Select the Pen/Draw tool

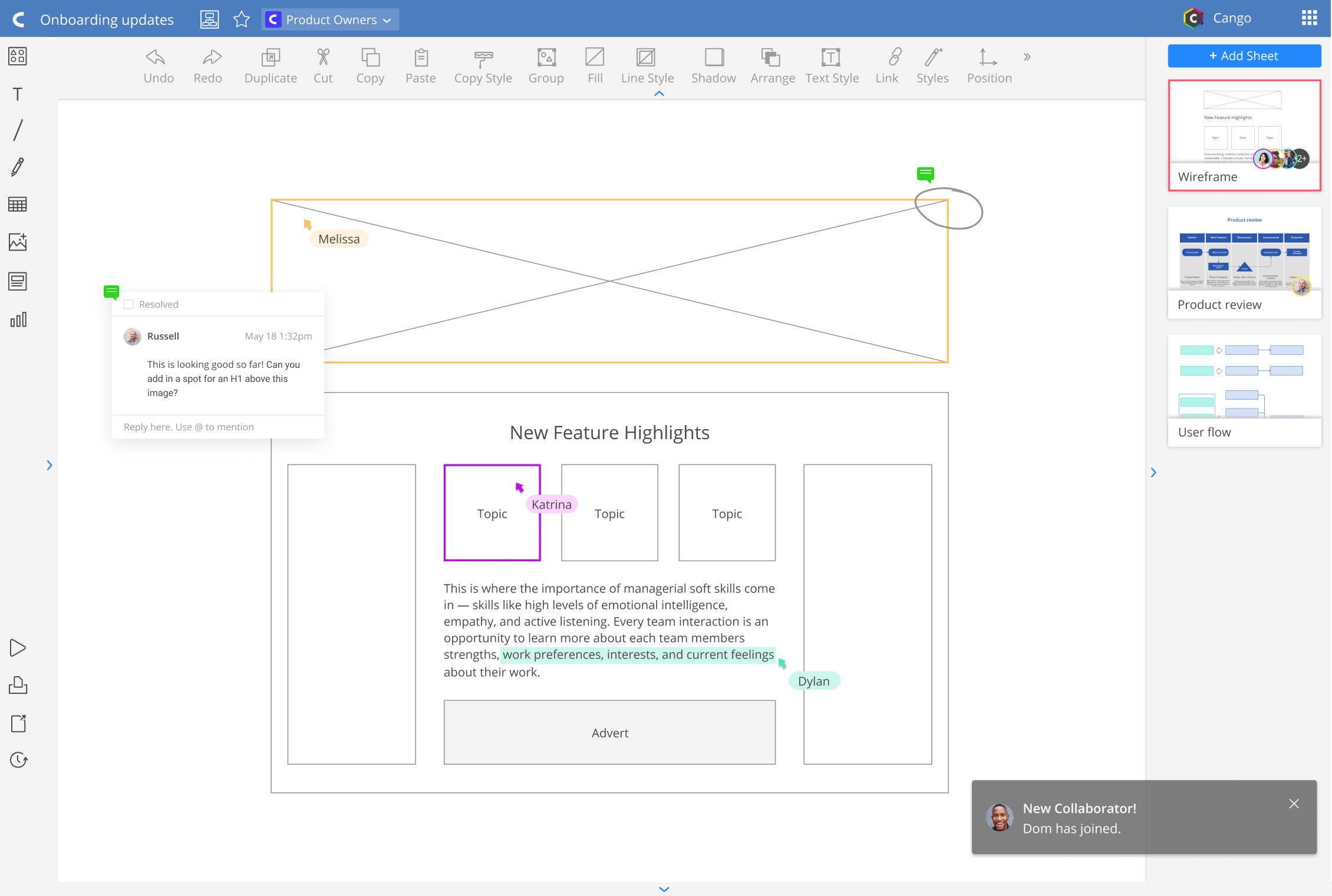click(x=17, y=166)
